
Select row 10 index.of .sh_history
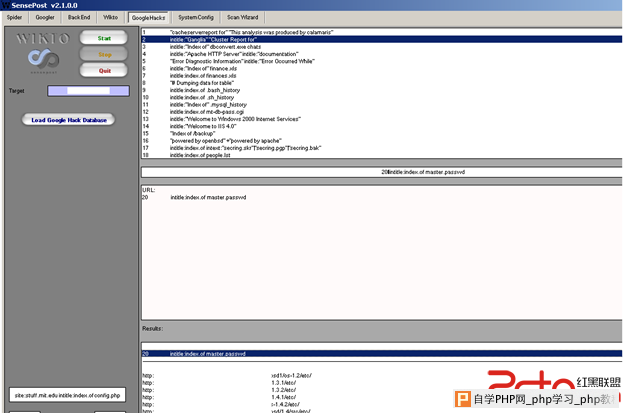(x=382, y=97)
